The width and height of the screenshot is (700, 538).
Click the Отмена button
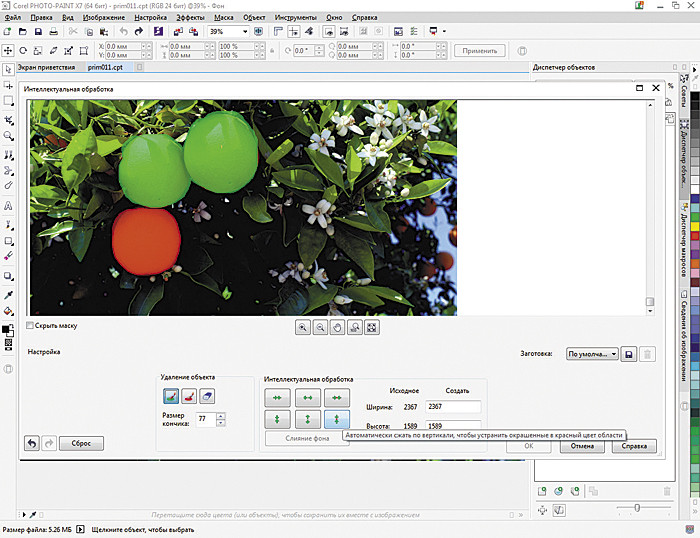pos(582,447)
